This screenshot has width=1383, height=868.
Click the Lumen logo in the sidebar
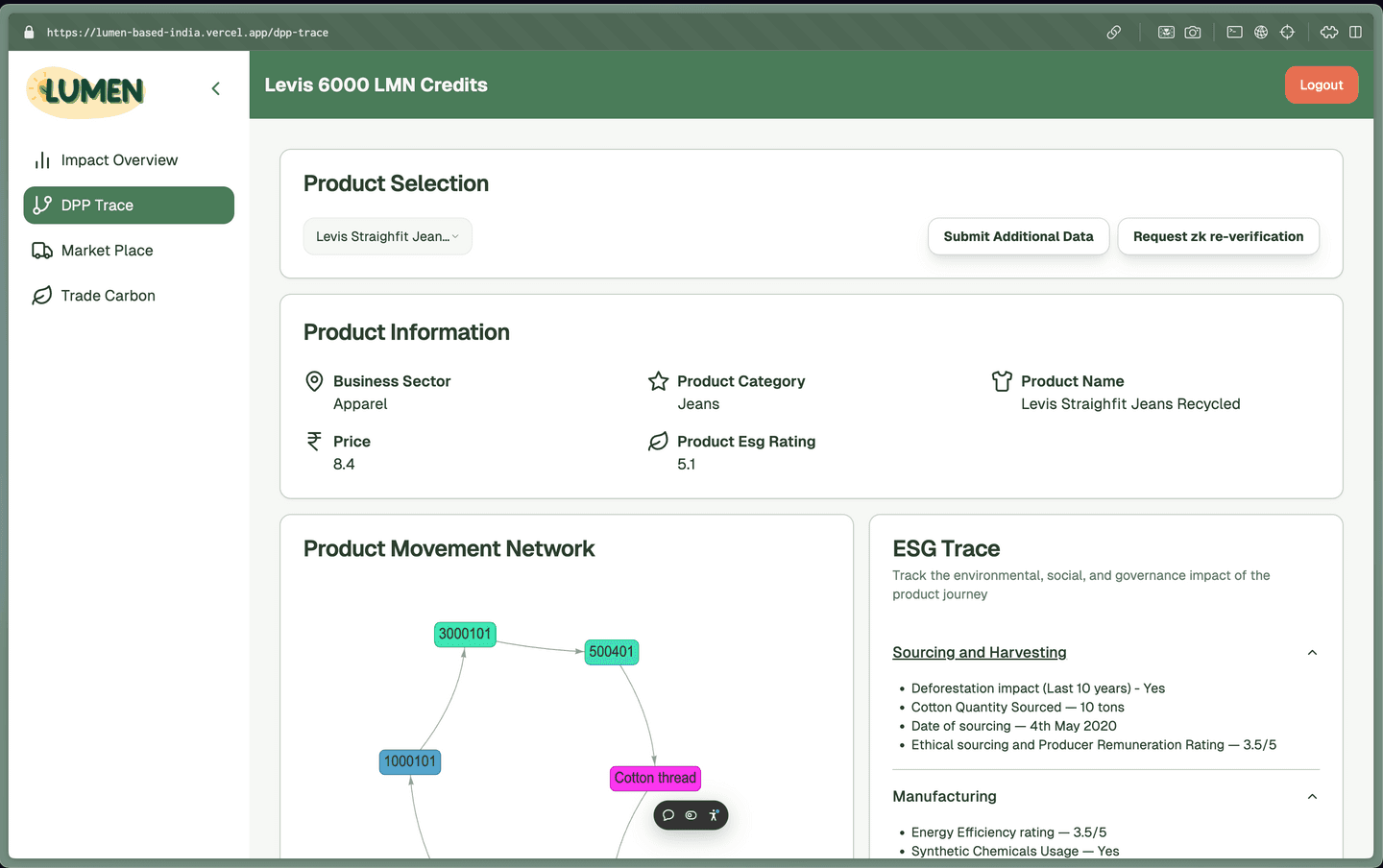(x=85, y=91)
